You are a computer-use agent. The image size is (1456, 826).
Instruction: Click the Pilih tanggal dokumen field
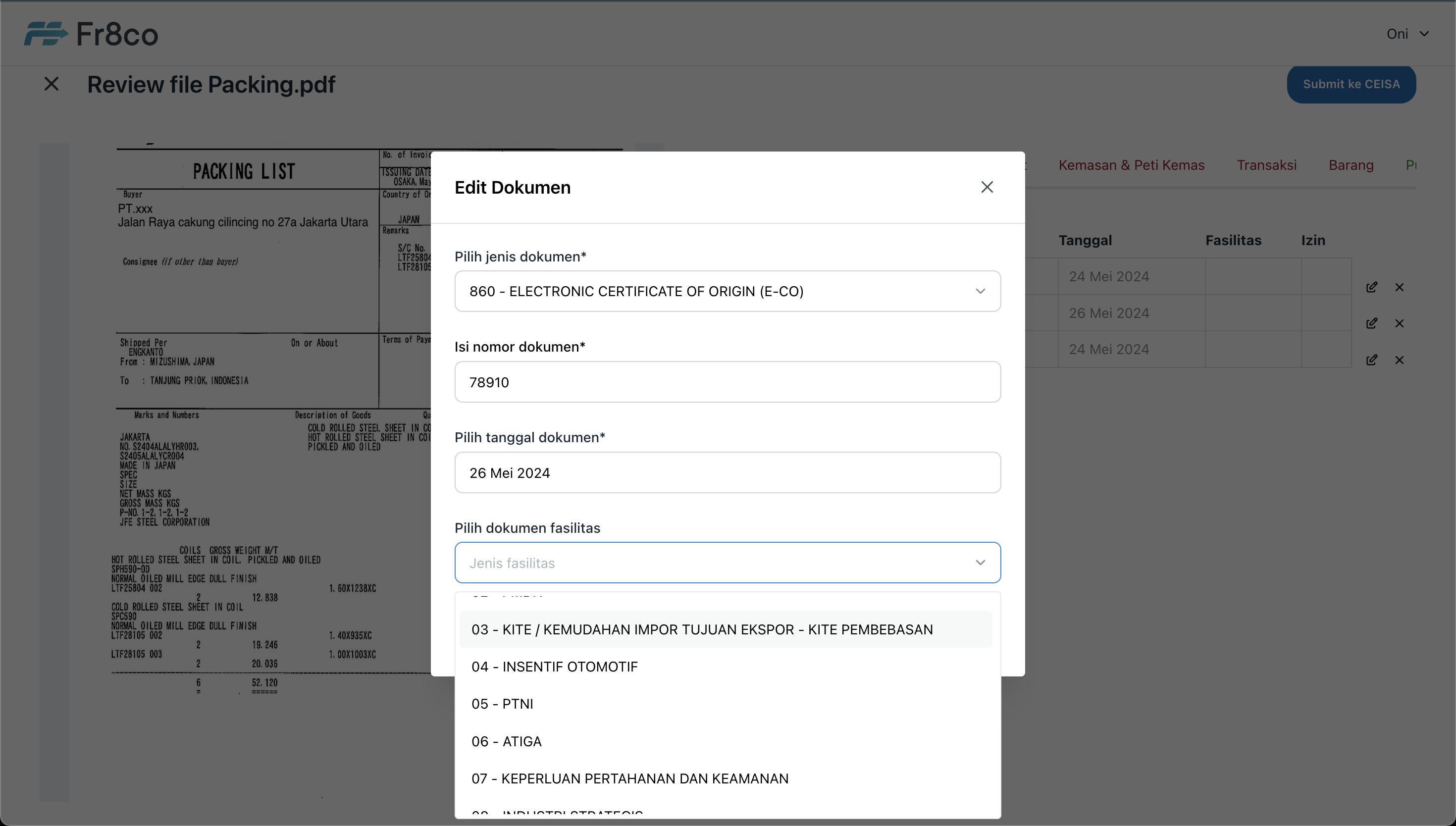click(727, 472)
